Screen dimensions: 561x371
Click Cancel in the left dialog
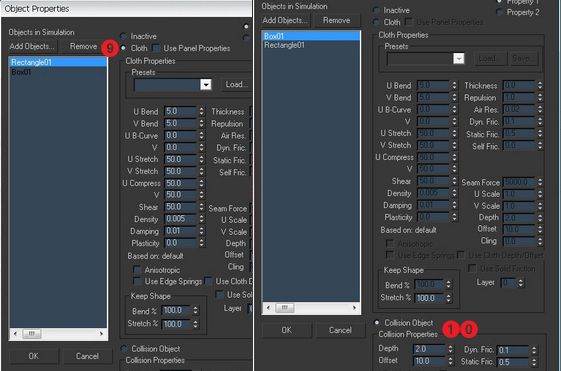tap(87, 356)
